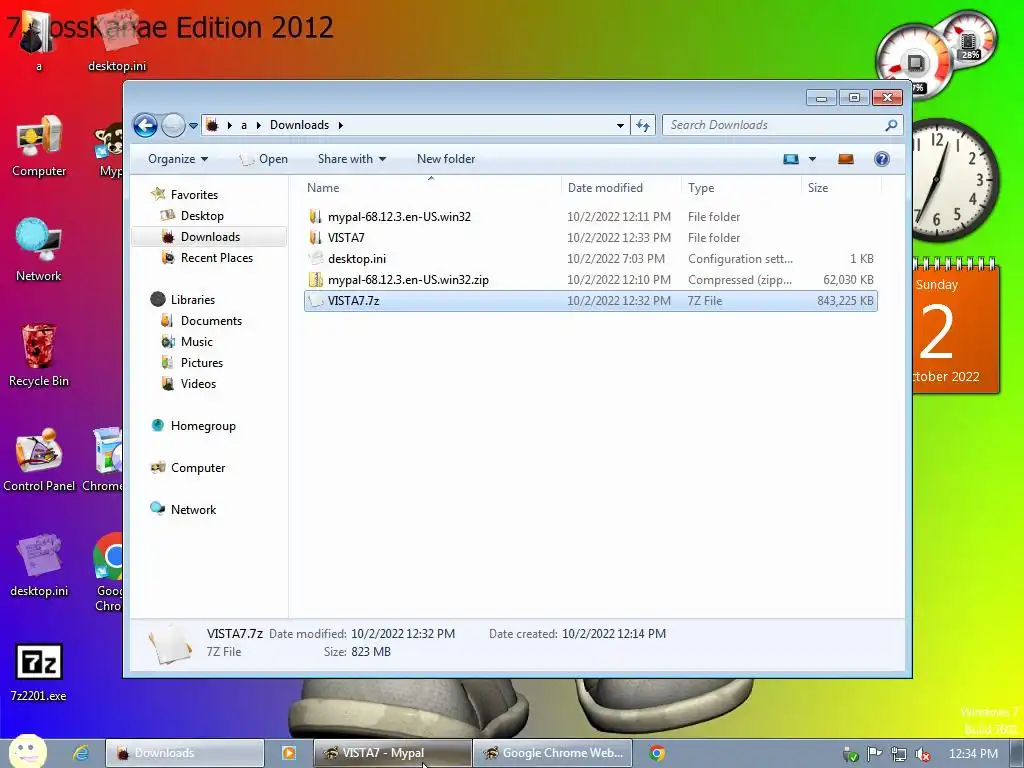Open Recent Places in navigation pane
The height and width of the screenshot is (768, 1024).
click(217, 258)
